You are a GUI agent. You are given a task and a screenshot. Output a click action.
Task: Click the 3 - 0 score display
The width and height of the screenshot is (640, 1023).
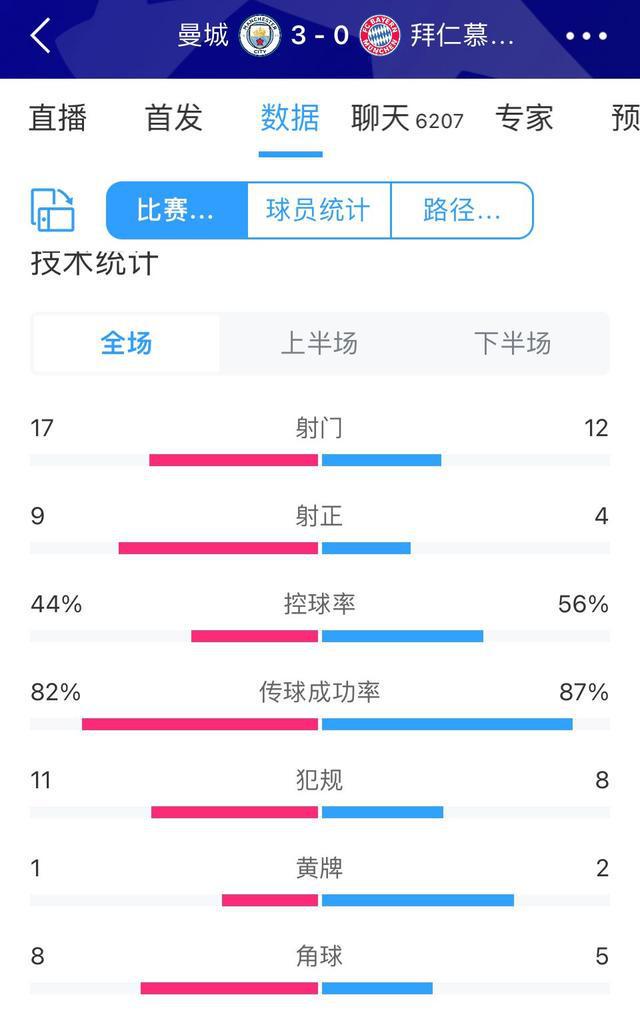coord(320,33)
